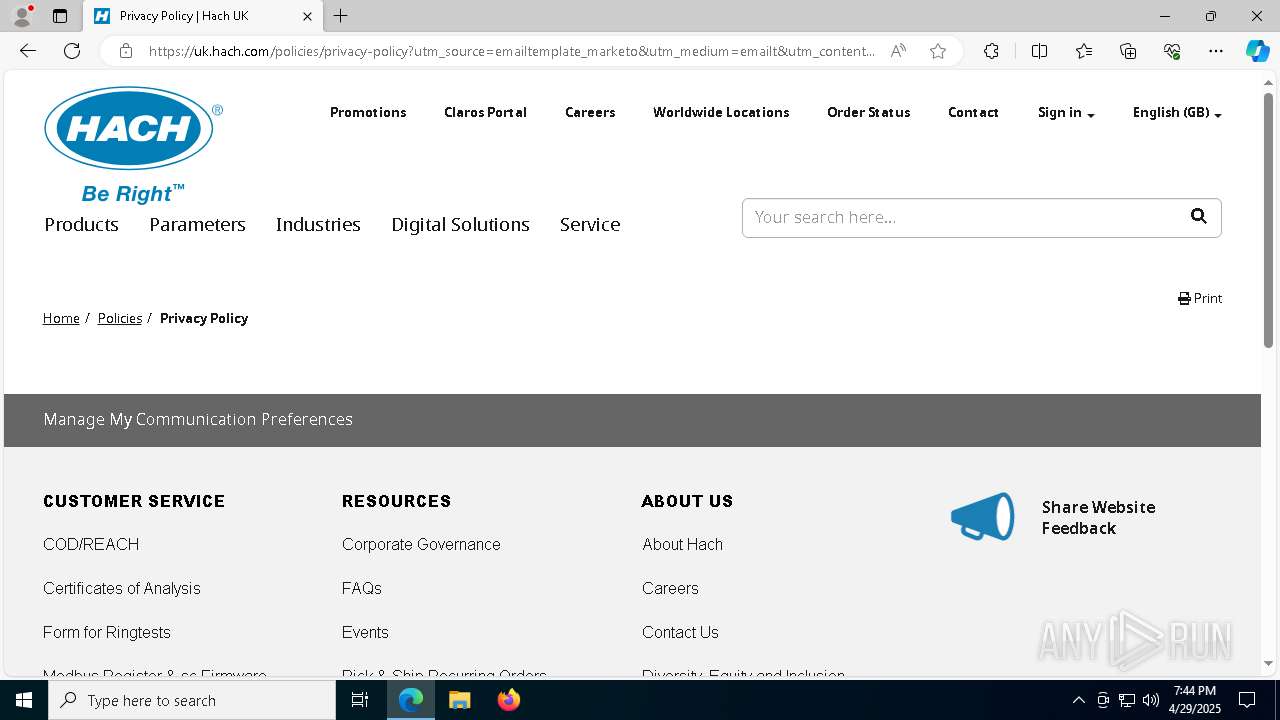Image resolution: width=1280 pixels, height=720 pixels.
Task: Open About Hach link
Action: point(682,544)
